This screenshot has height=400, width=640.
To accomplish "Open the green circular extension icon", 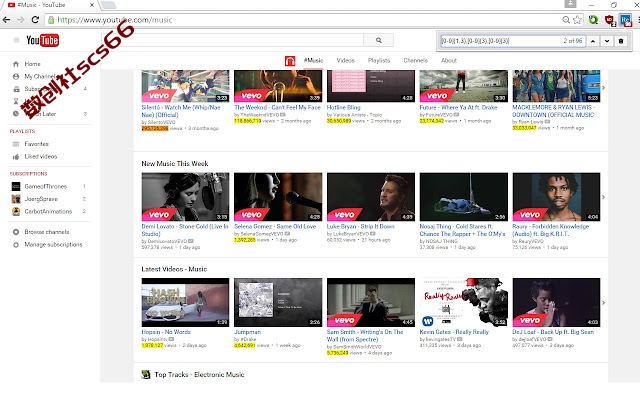I will pos(593,20).
